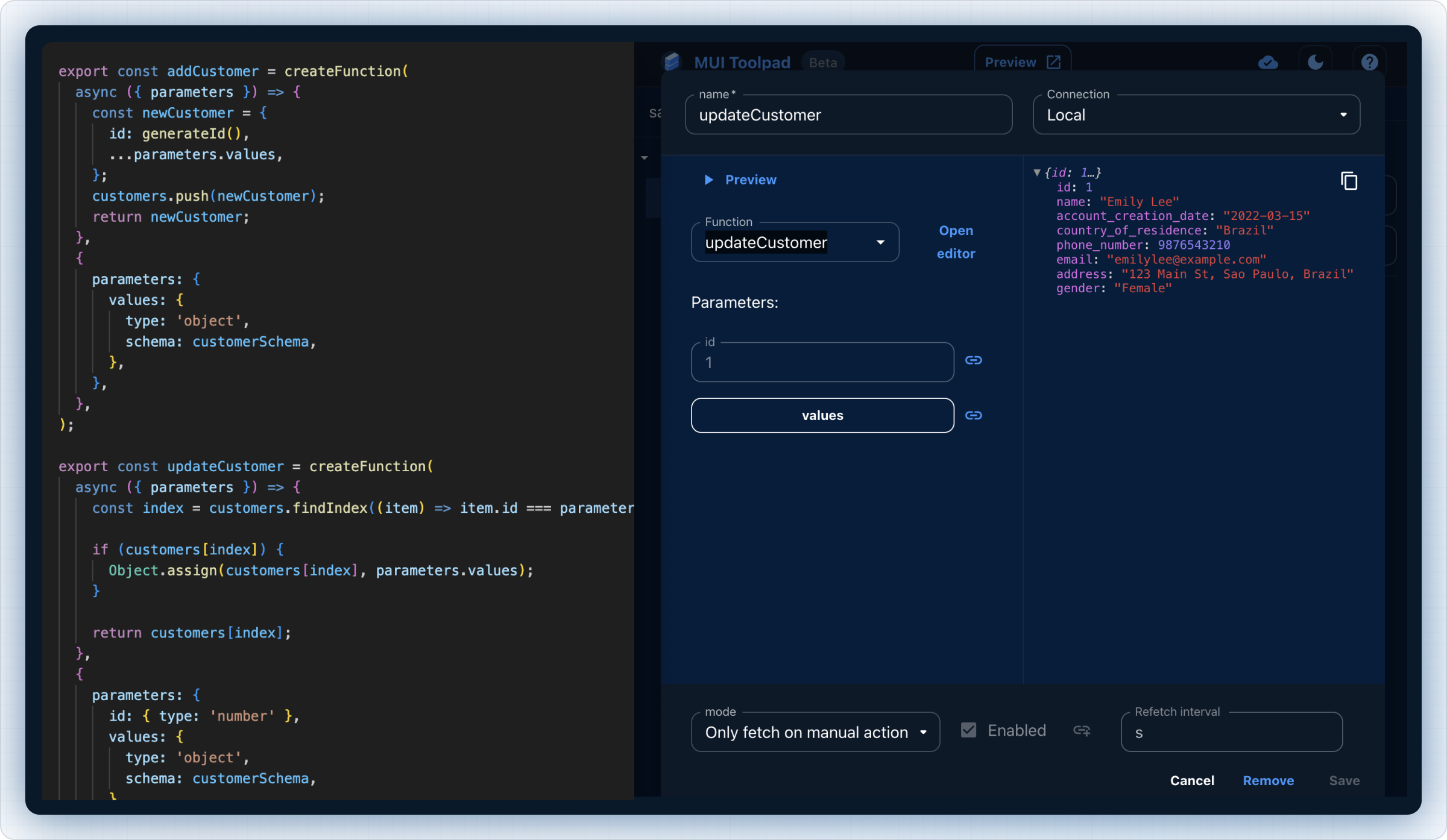Screen dimensions: 1447x840
Task: Click the Preview external link icon
Action: (x=1053, y=62)
